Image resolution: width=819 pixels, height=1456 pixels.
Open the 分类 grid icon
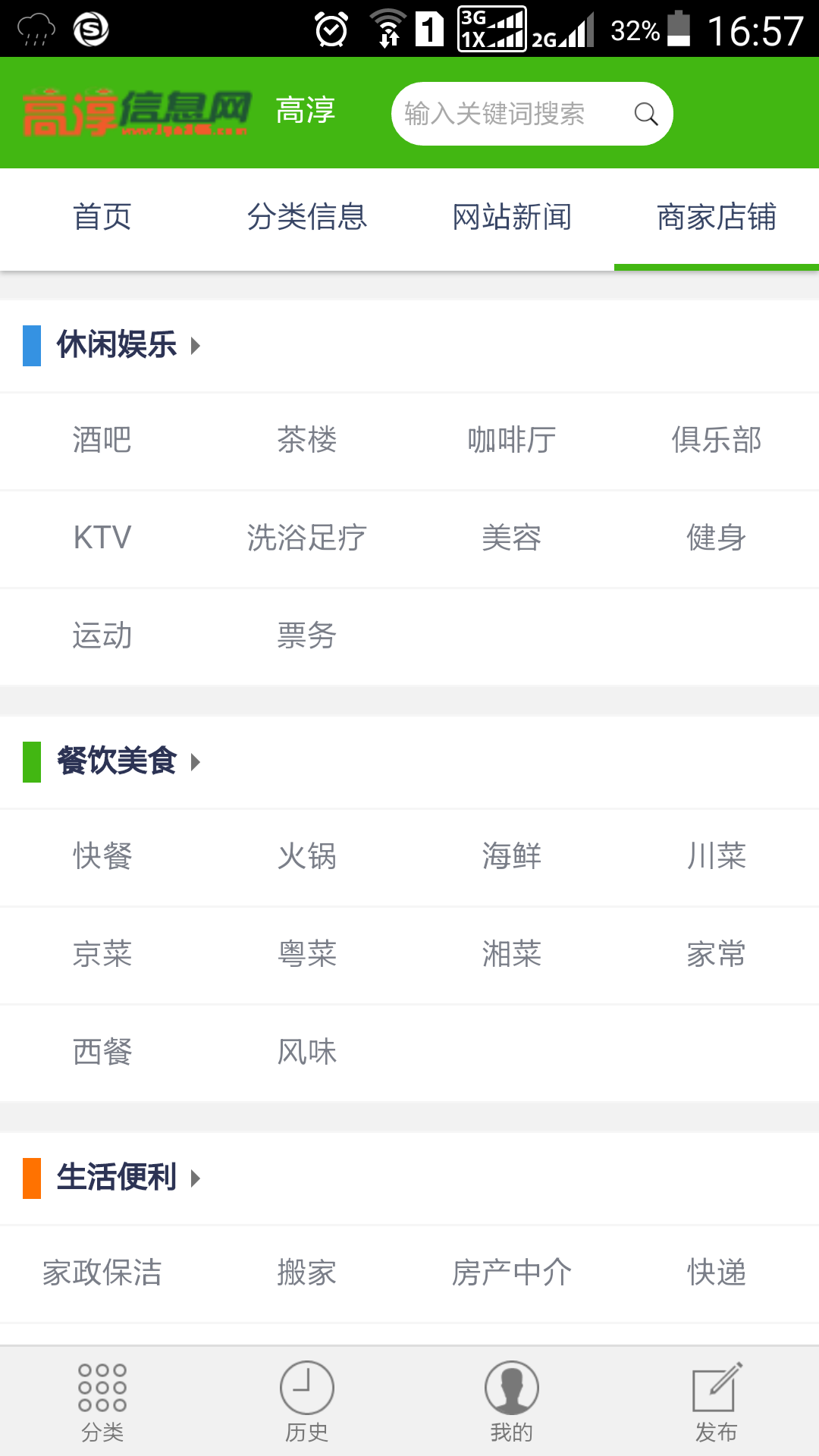coord(102,1388)
